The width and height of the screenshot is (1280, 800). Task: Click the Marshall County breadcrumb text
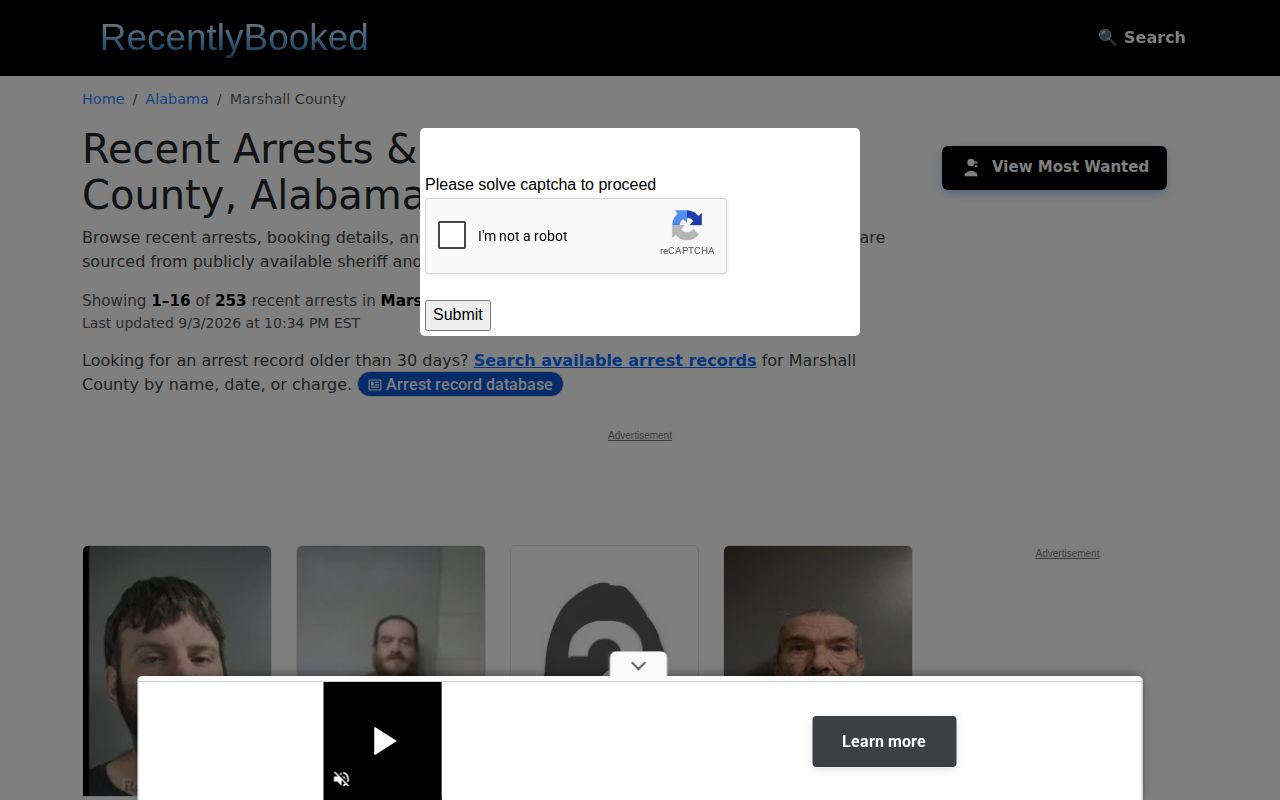click(288, 99)
